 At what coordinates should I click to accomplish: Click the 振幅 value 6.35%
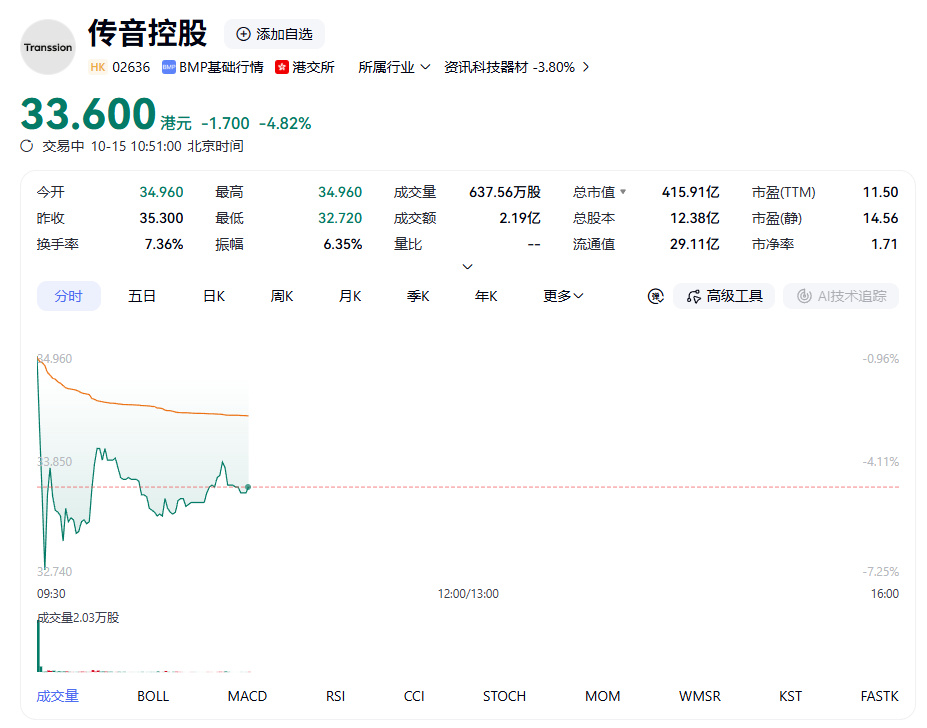coord(343,244)
